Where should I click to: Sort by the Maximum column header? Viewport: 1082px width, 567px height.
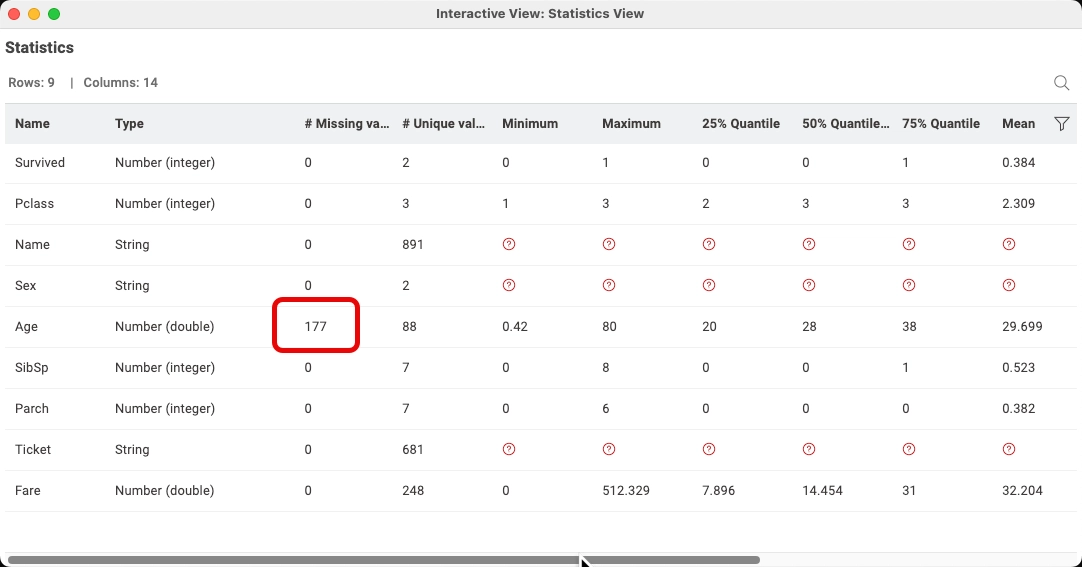[631, 124]
